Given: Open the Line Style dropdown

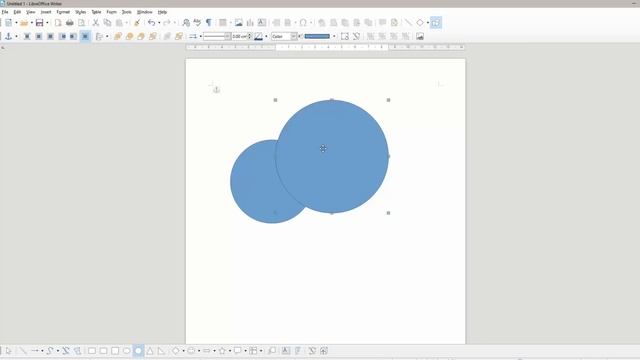Looking at the screenshot, I should tap(217, 37).
